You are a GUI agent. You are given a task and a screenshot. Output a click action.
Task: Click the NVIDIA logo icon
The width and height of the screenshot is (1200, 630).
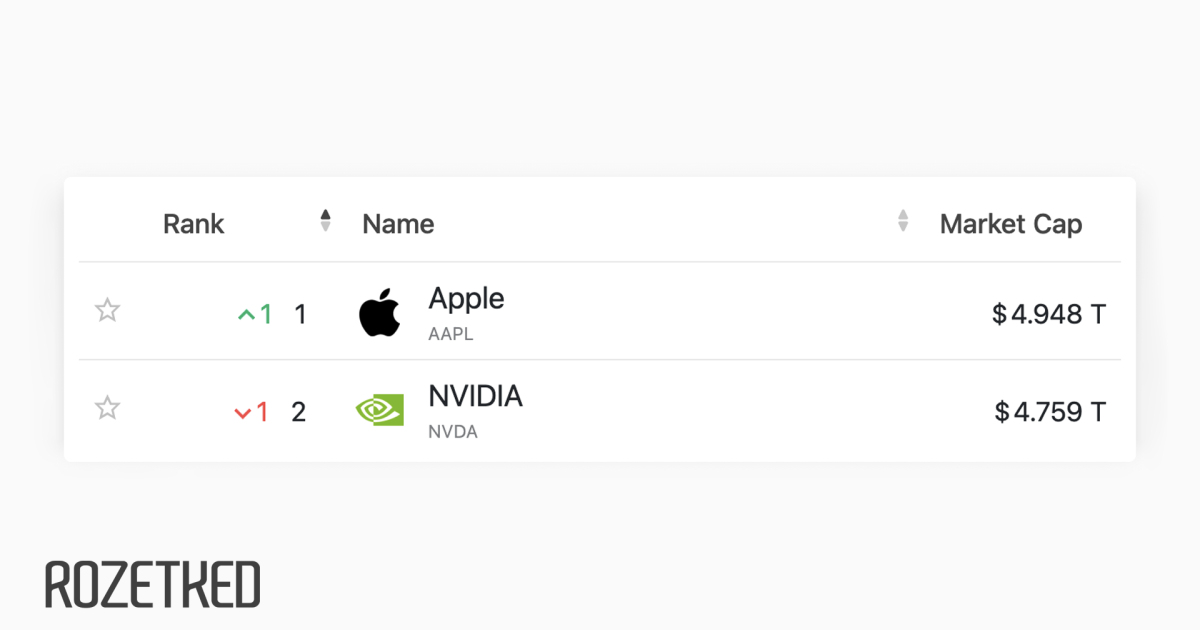380,409
